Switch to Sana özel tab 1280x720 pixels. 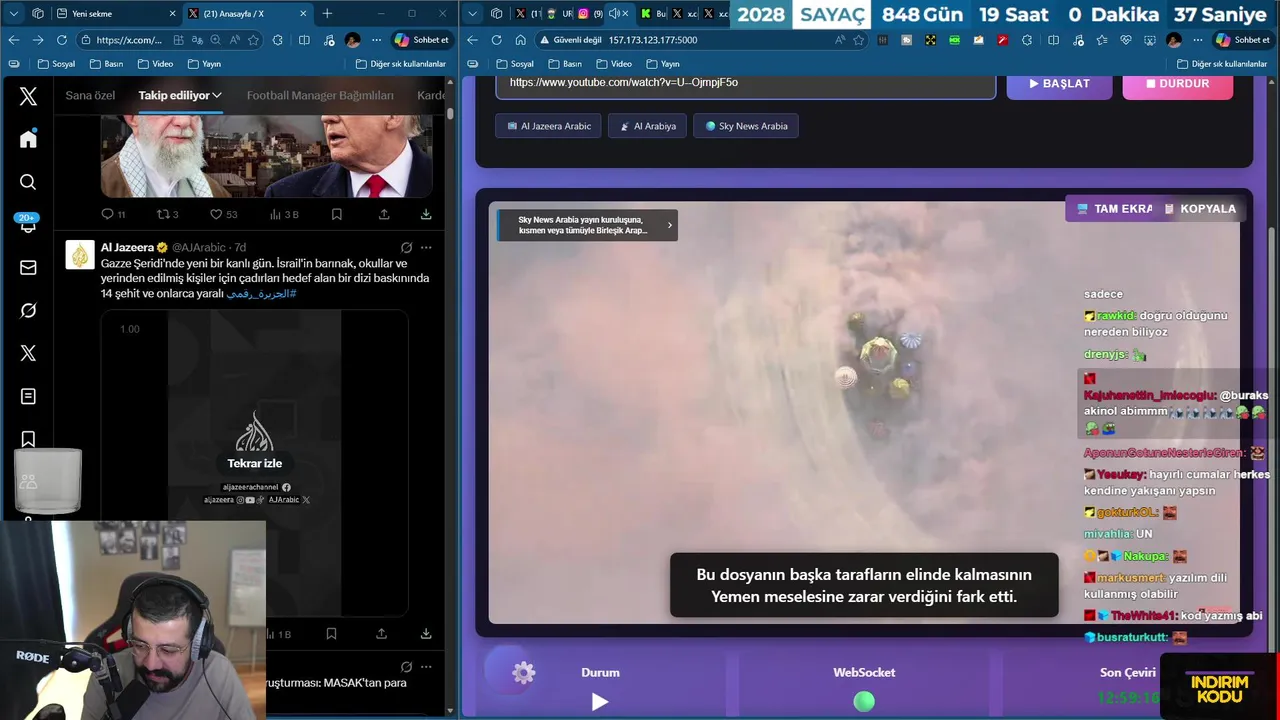click(x=90, y=95)
